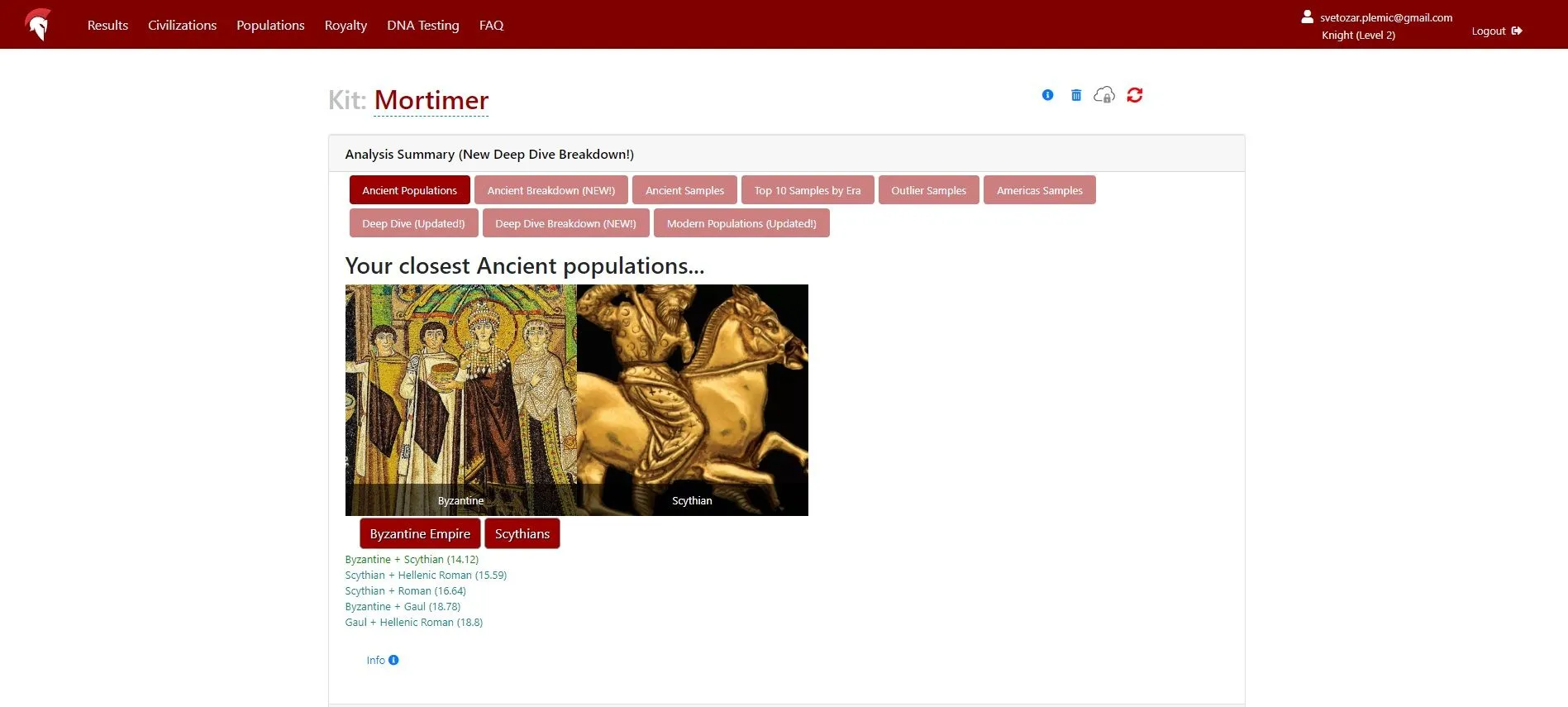Click the account email address
This screenshot has height=707, width=1568.
point(1386,17)
